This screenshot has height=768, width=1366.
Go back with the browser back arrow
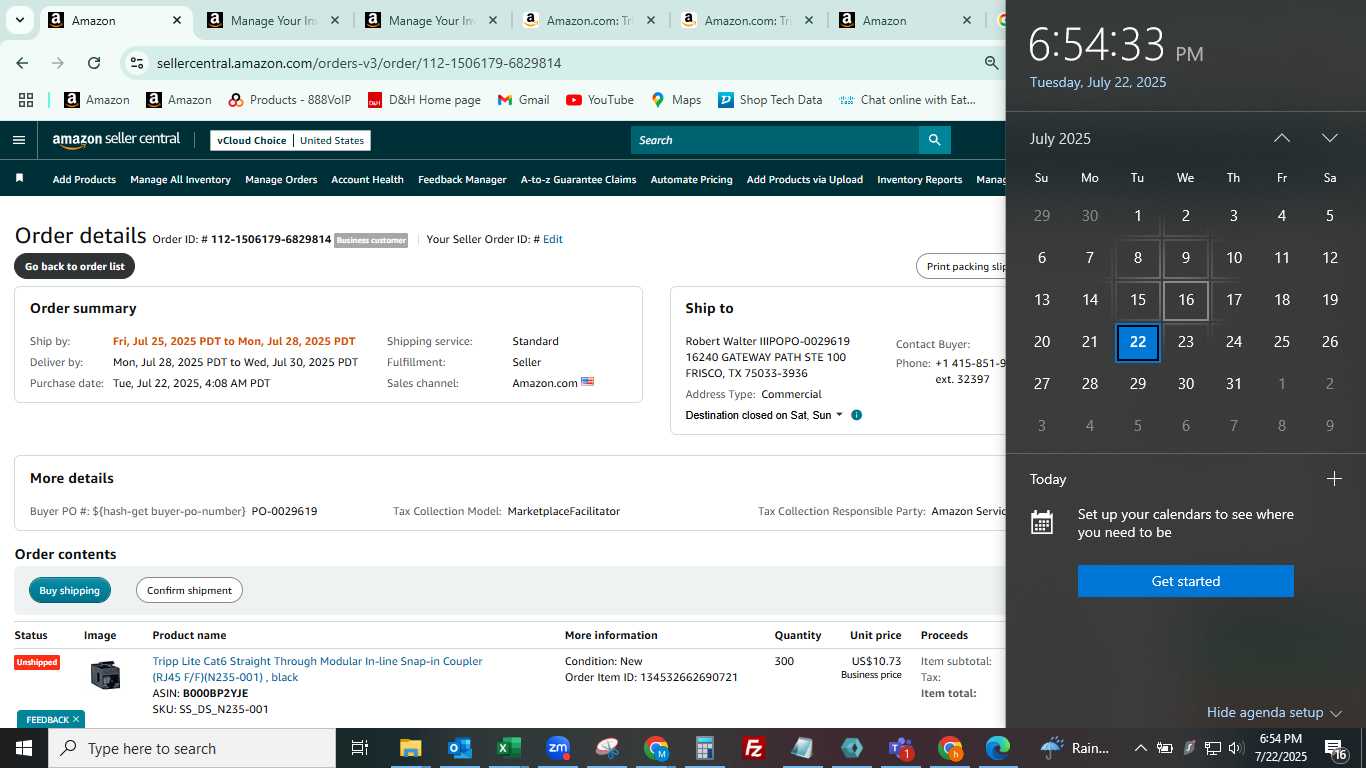click(22, 63)
